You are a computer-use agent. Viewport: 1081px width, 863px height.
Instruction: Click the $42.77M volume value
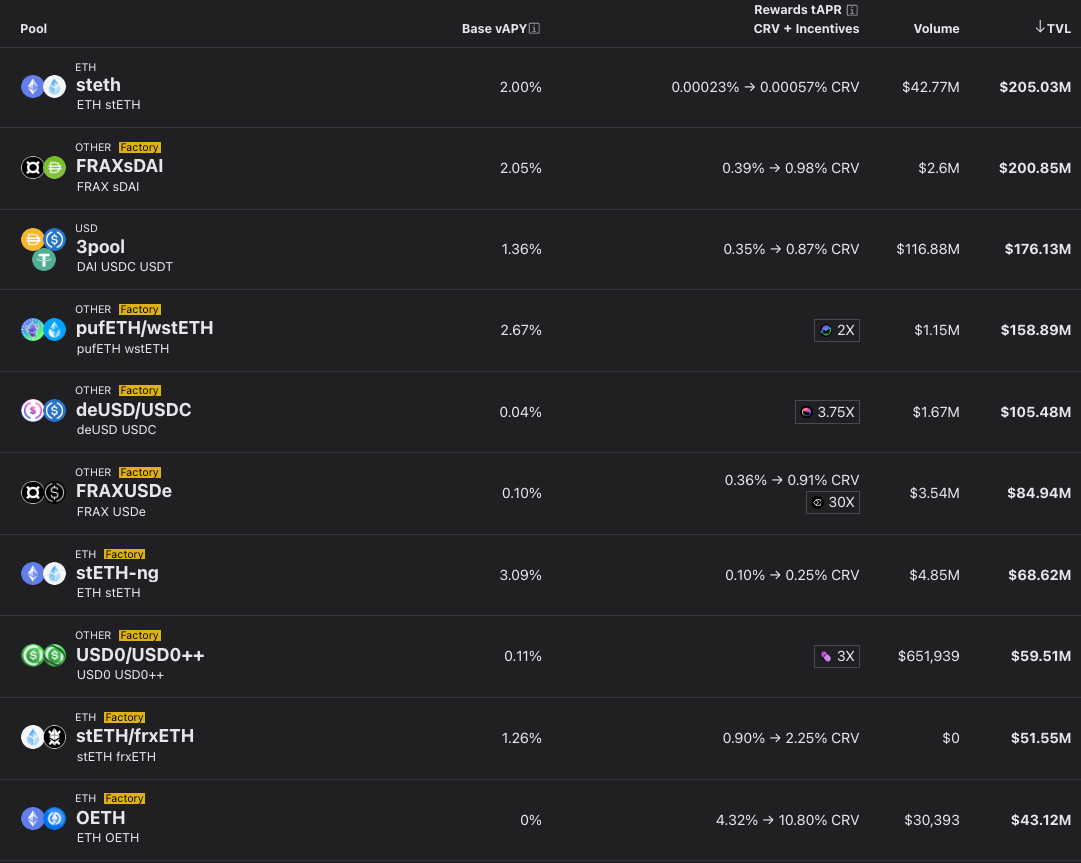click(x=931, y=87)
